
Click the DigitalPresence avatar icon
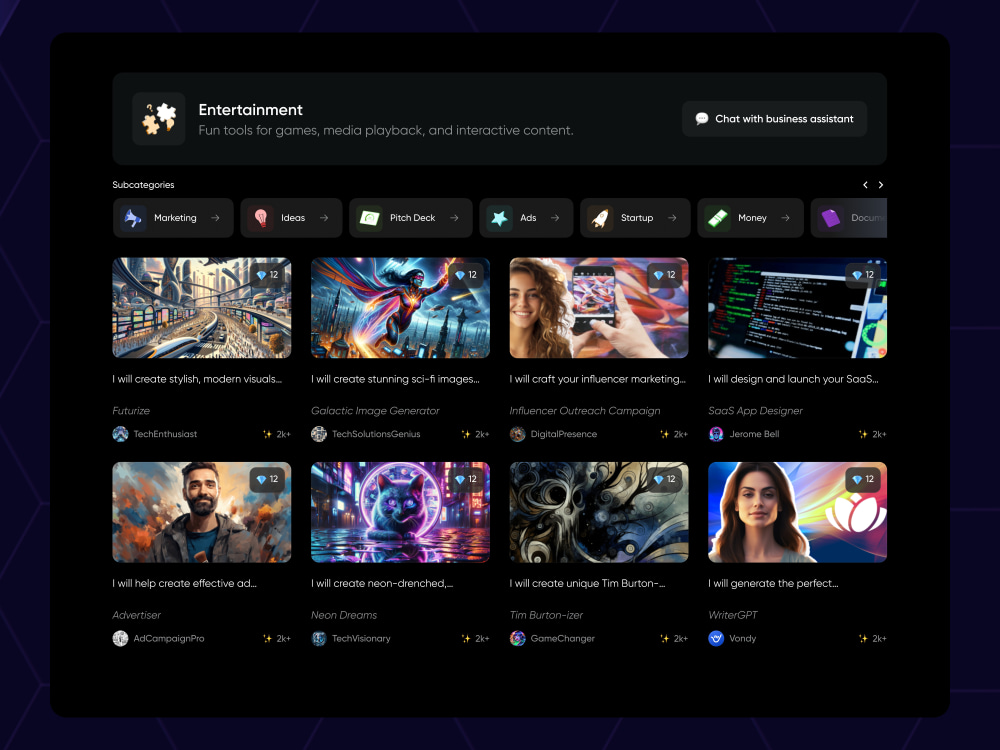click(x=517, y=434)
